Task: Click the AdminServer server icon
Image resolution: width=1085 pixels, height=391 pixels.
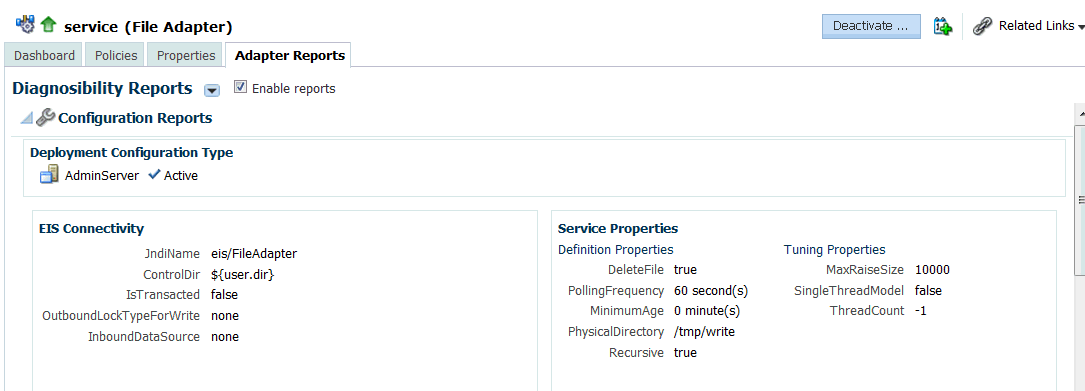Action: point(49,175)
